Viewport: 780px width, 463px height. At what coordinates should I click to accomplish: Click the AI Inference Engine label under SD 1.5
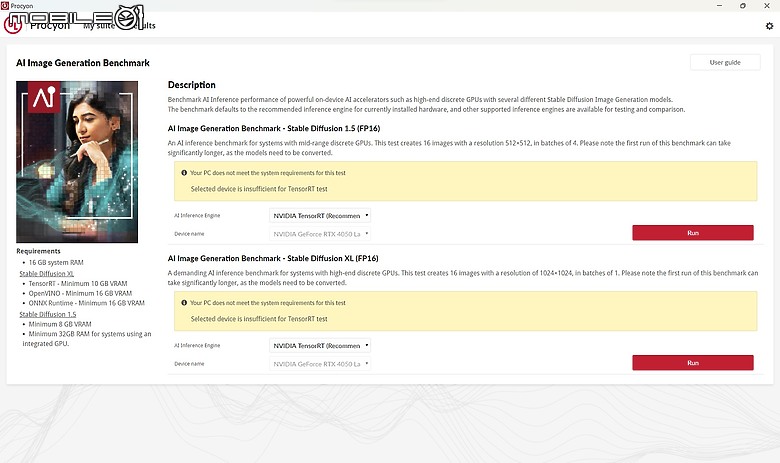point(197,215)
